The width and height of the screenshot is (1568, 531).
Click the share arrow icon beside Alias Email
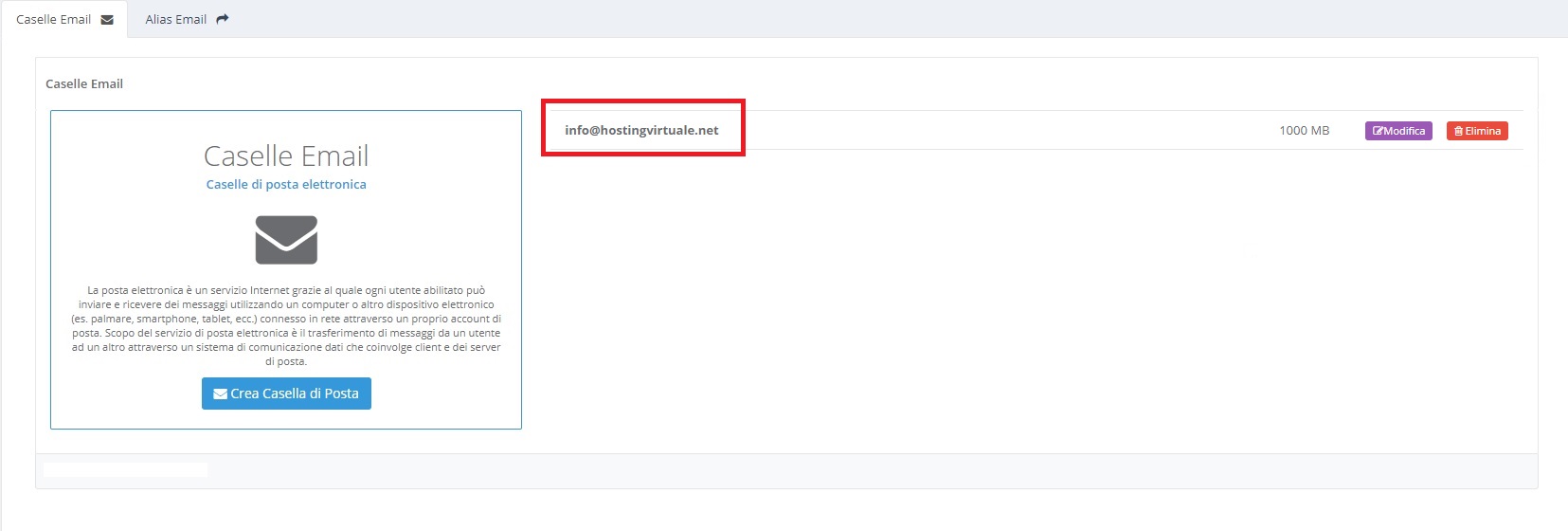point(223,19)
